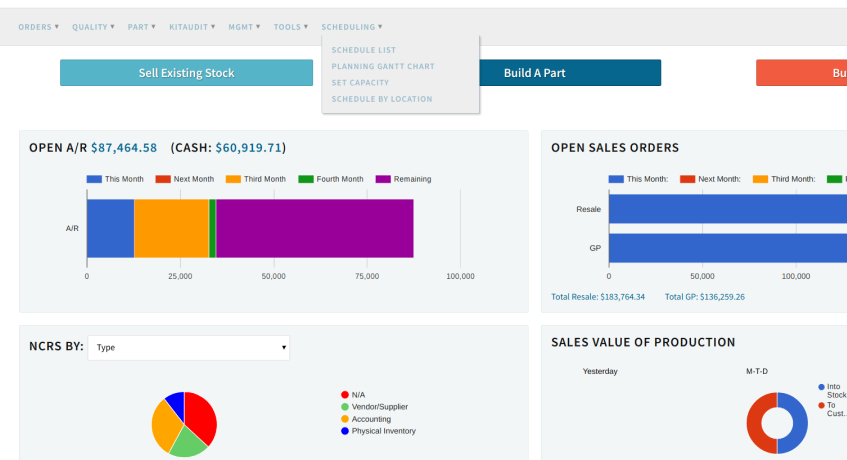Viewport: 847px width, 460px height.
Task: Open the Part menu
Action: point(141,27)
